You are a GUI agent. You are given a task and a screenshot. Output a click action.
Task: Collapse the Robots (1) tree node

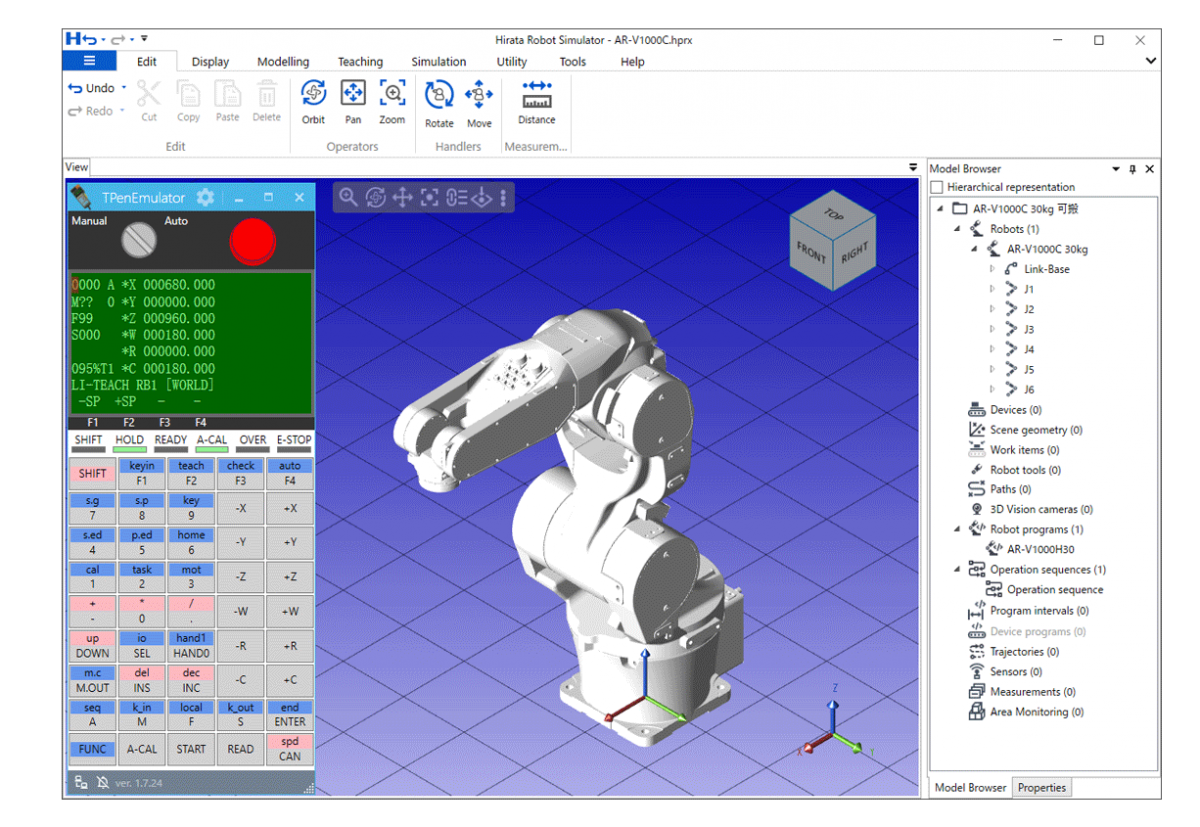[x=957, y=229]
